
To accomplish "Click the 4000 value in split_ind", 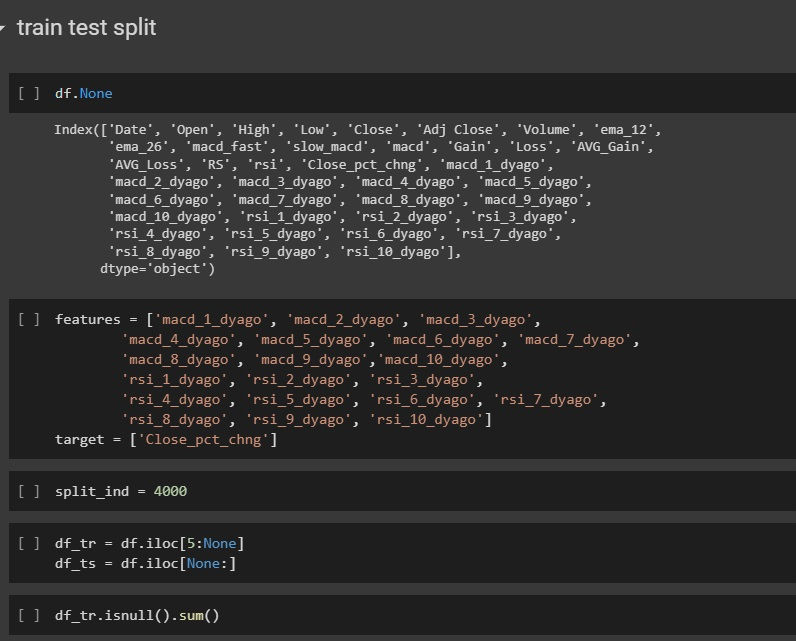I will click(x=170, y=492).
